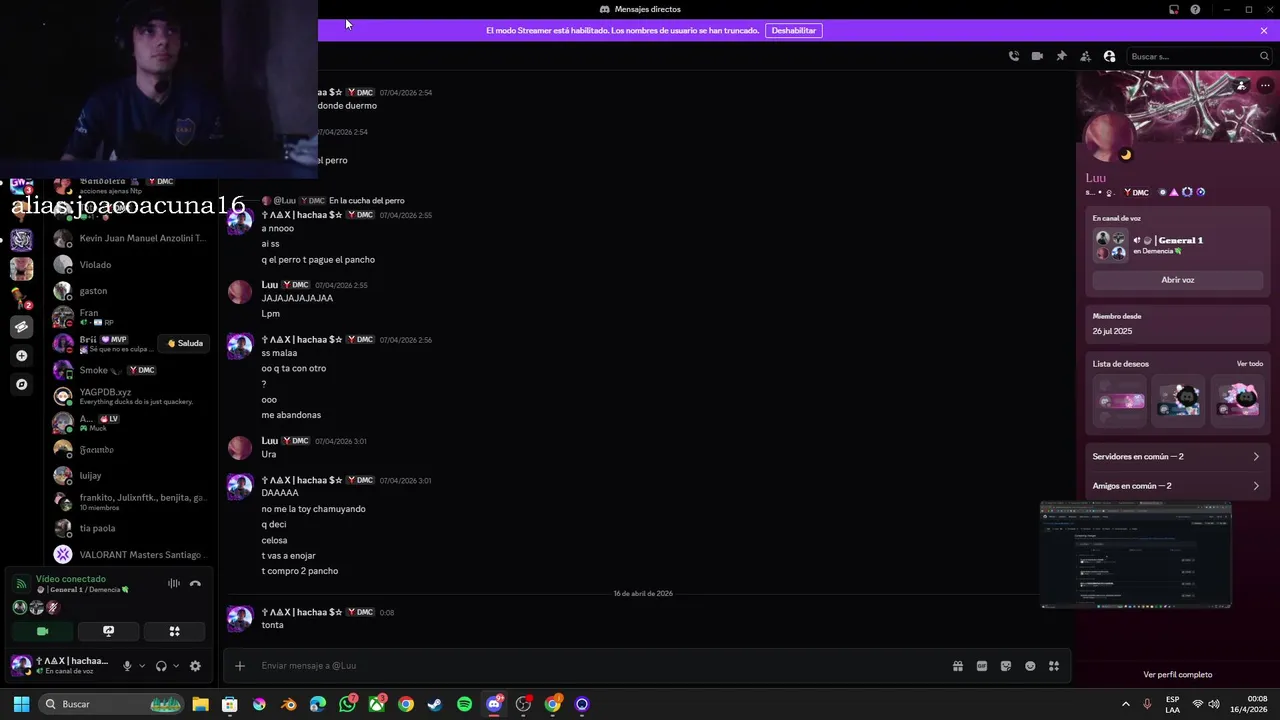Expand Amigos en común list
This screenshot has width=1280, height=720.
pos(1177,486)
